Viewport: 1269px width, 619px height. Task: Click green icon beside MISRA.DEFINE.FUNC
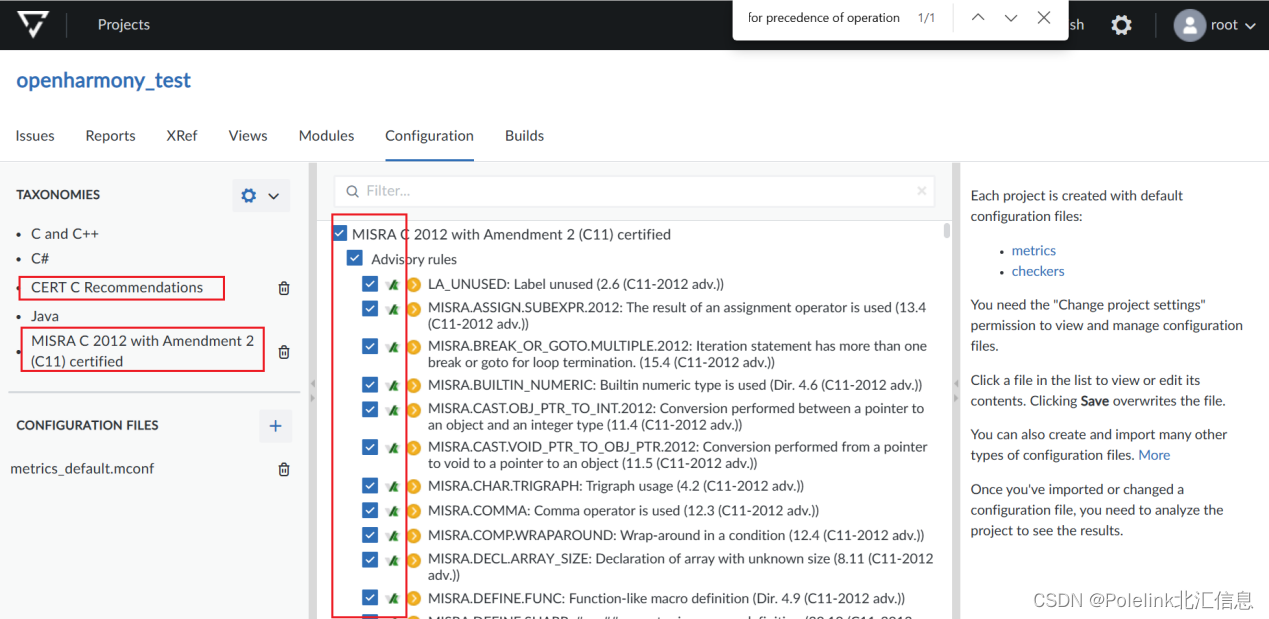point(393,599)
